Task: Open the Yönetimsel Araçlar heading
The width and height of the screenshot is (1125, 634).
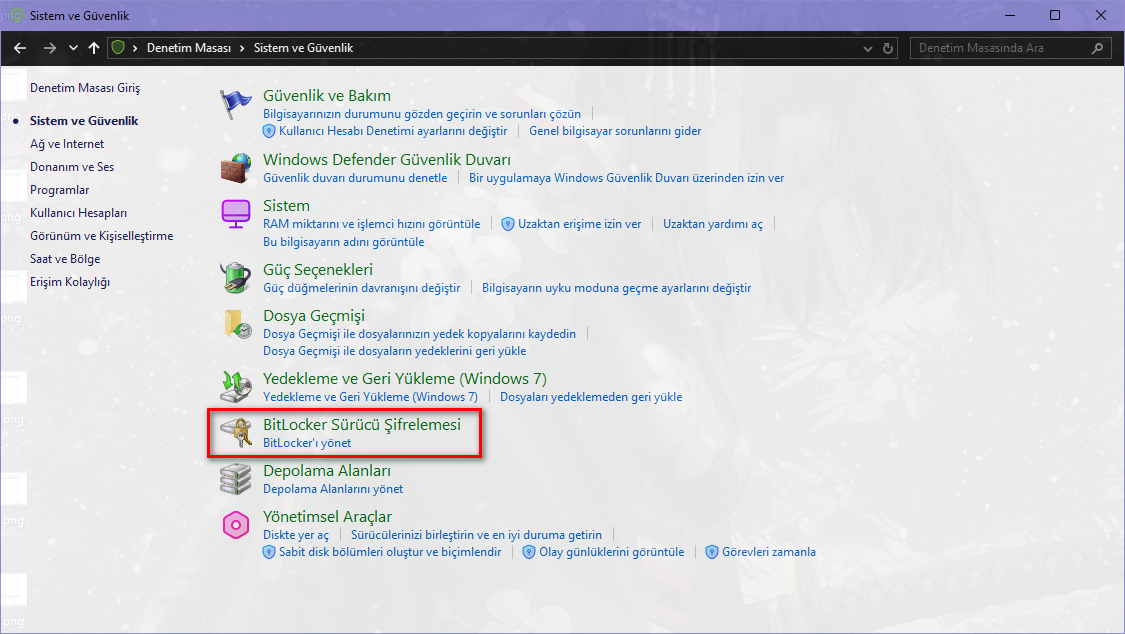Action: pos(327,516)
